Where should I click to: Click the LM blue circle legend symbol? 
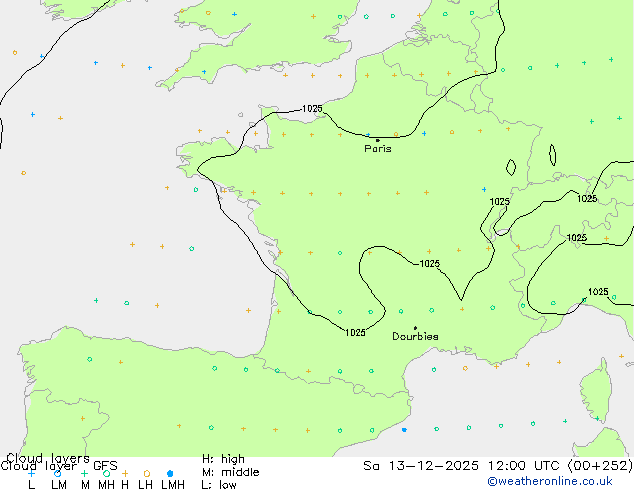pyautogui.click(x=57, y=473)
